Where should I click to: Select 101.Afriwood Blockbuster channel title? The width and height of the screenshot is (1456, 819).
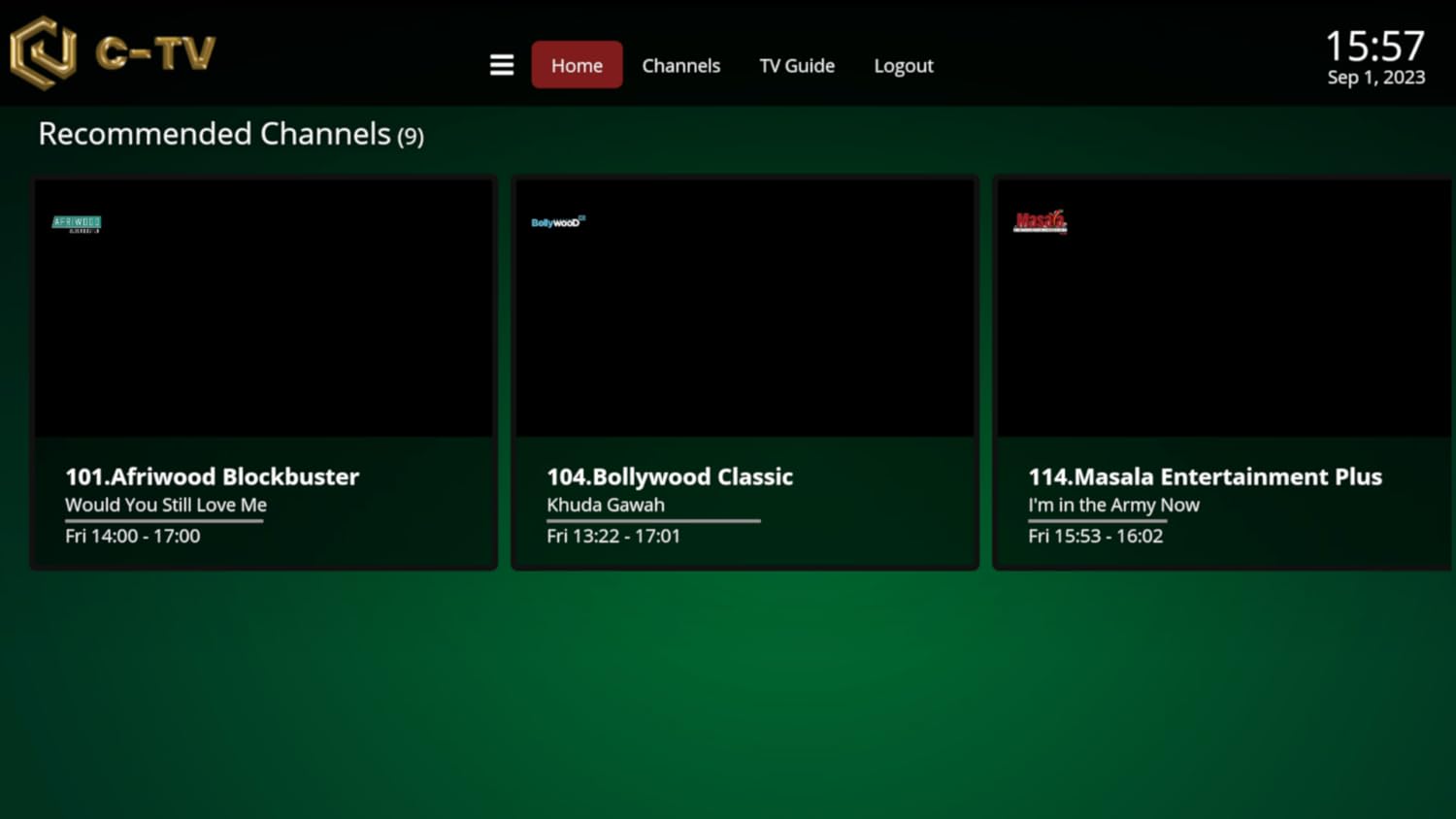point(212,476)
